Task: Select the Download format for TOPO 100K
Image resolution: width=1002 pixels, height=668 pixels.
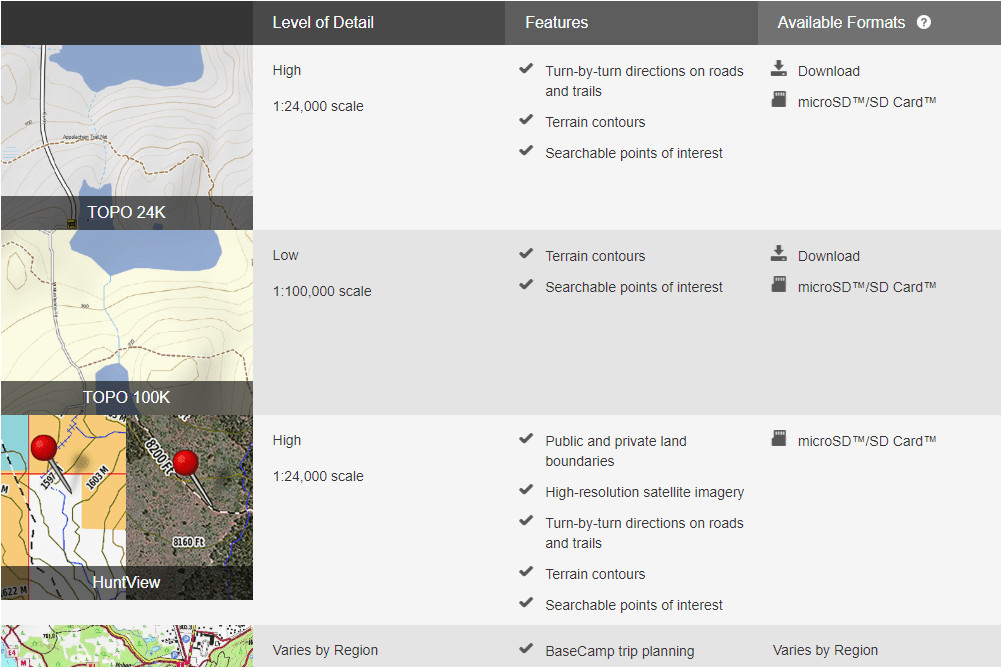Action: point(828,256)
